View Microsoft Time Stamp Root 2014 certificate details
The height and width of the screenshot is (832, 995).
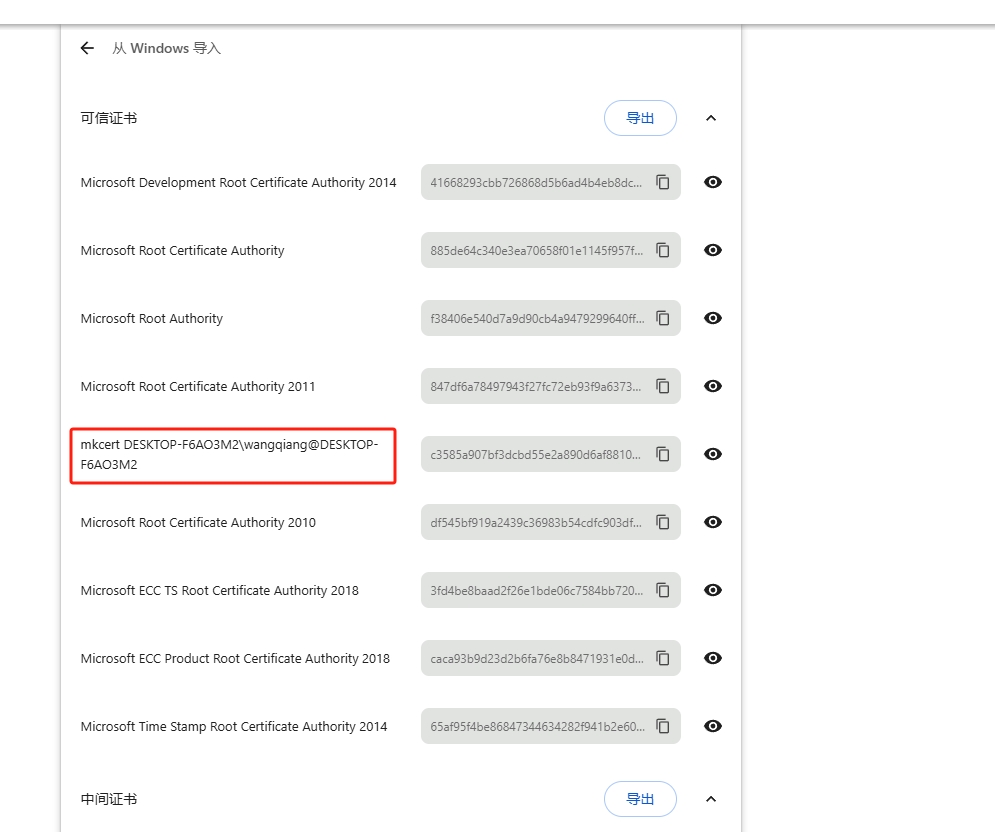pyautogui.click(x=713, y=726)
